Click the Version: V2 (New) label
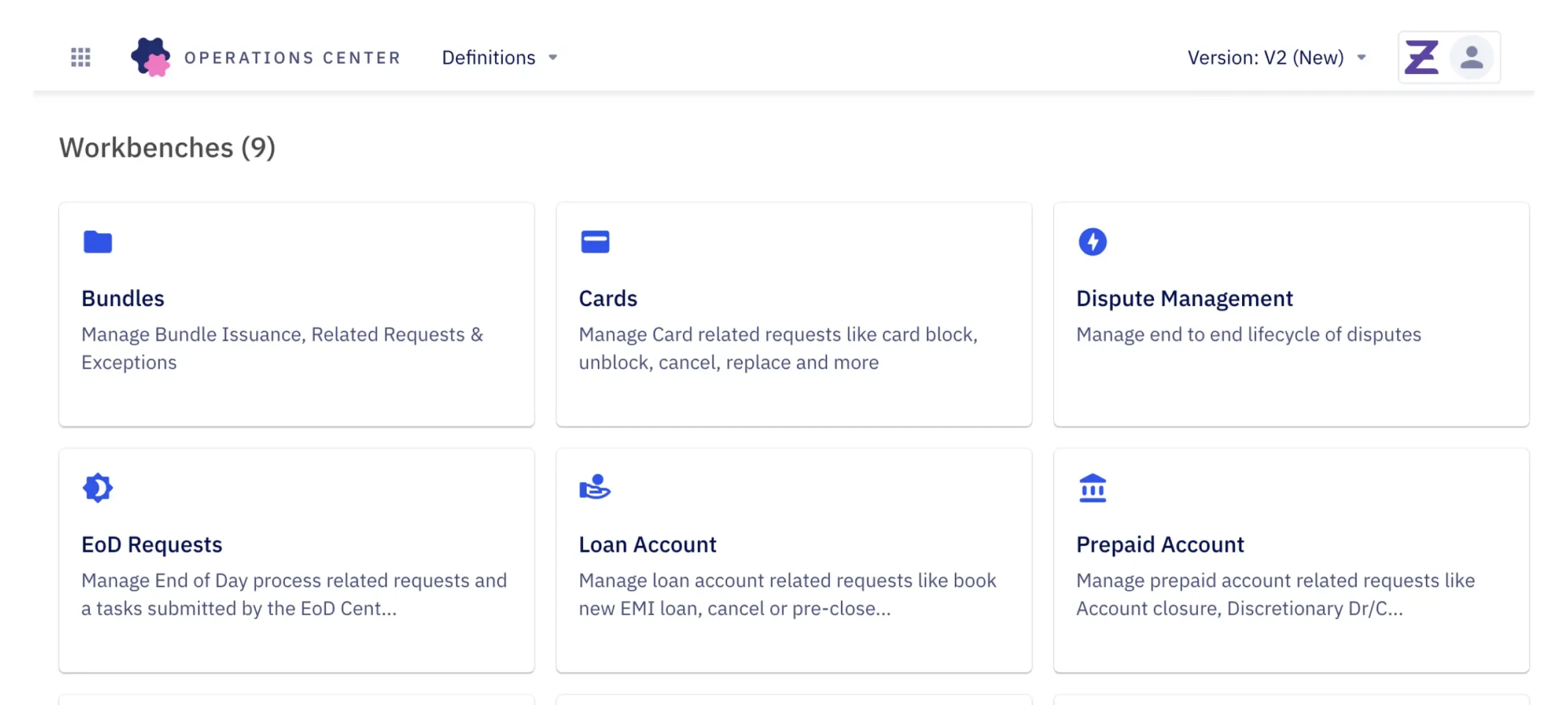Image resolution: width=1568 pixels, height=705 pixels. click(1265, 58)
